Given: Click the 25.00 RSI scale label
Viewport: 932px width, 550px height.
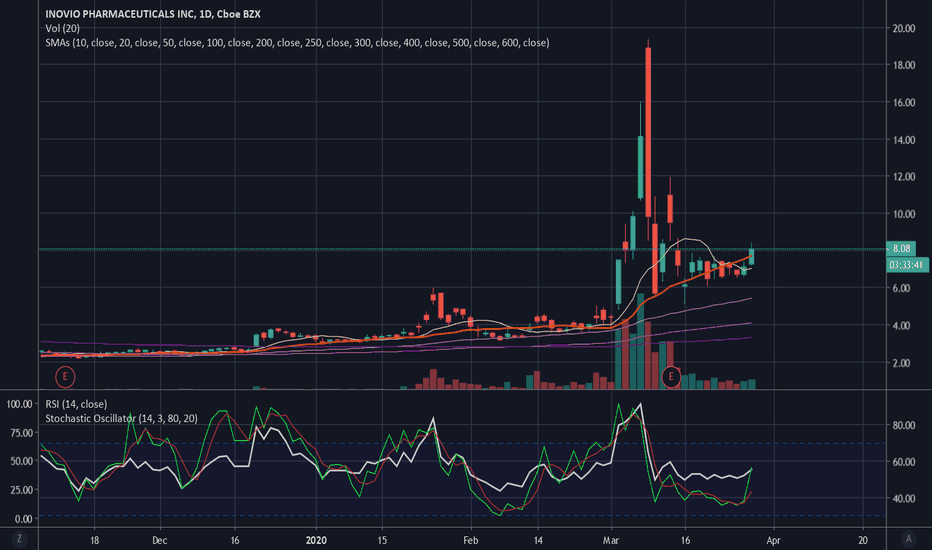Looking at the screenshot, I should pos(21,489).
